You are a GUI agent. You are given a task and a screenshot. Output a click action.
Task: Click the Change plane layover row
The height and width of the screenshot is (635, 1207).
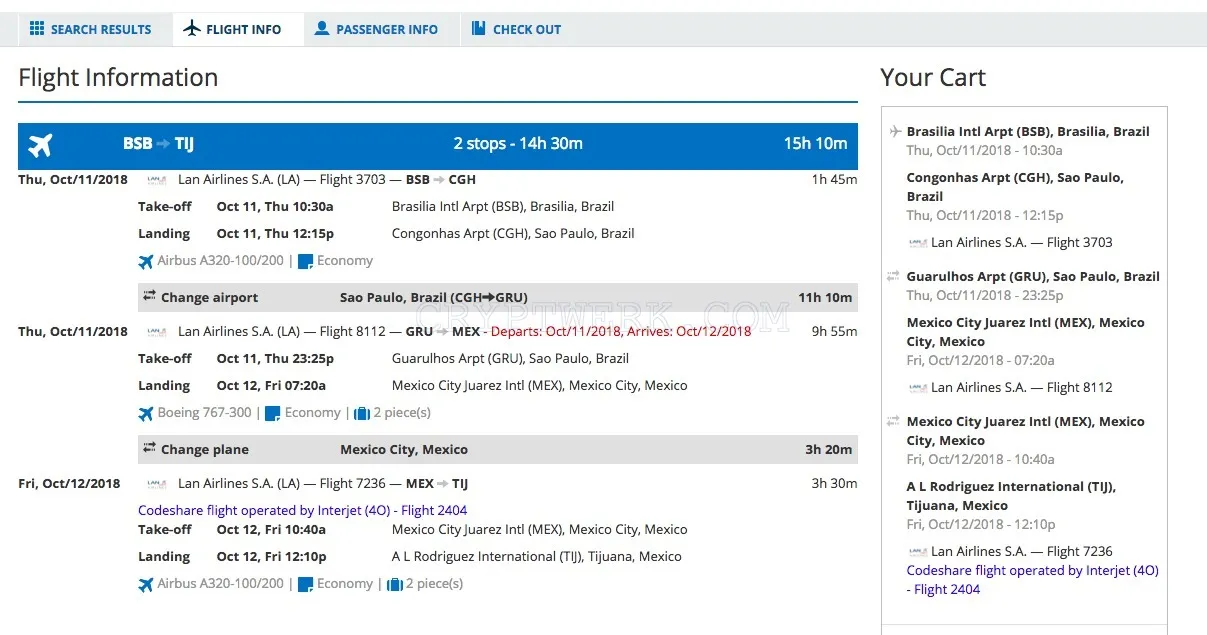498,449
